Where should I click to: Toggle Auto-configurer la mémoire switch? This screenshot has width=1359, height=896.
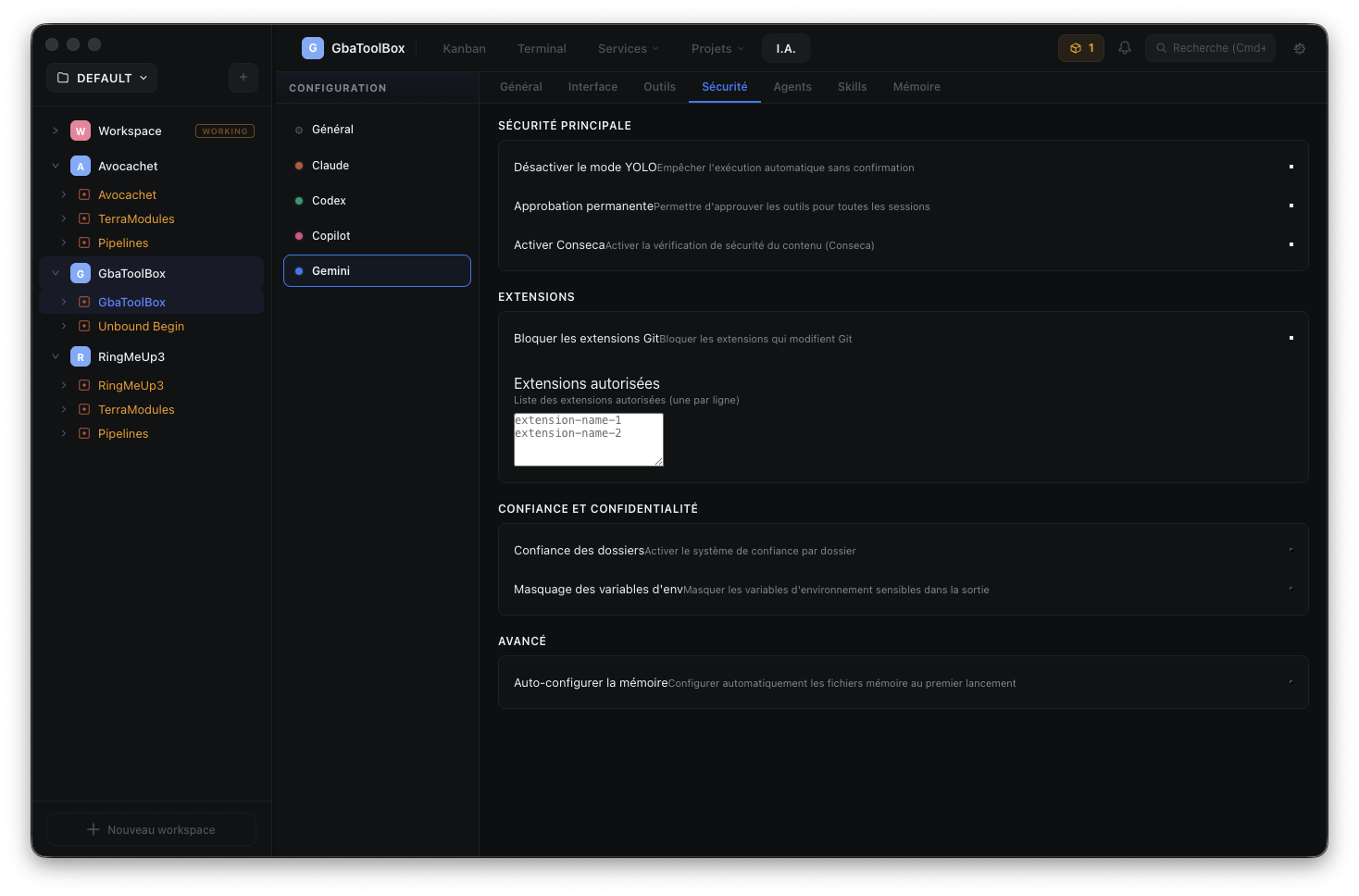(x=1290, y=682)
